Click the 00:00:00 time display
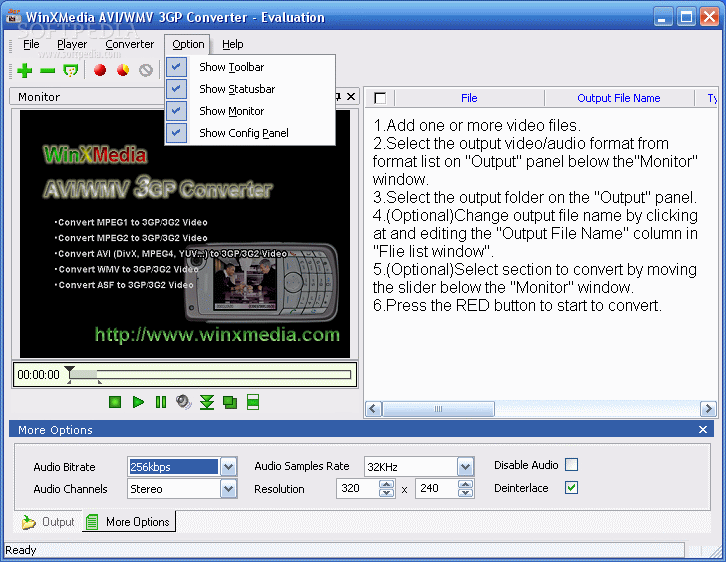The height and width of the screenshot is (562, 726). point(38,375)
